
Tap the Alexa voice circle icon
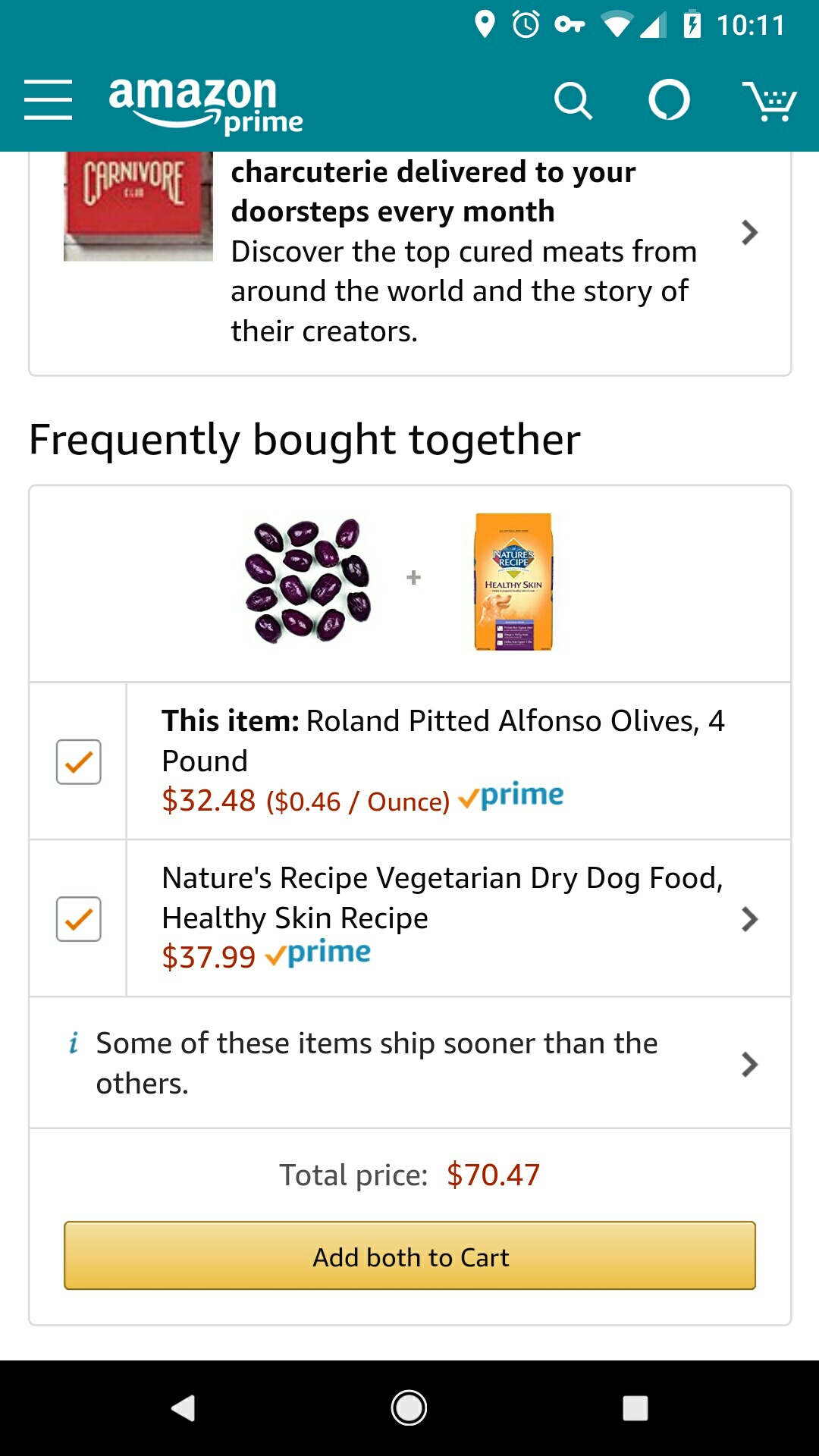tap(669, 100)
